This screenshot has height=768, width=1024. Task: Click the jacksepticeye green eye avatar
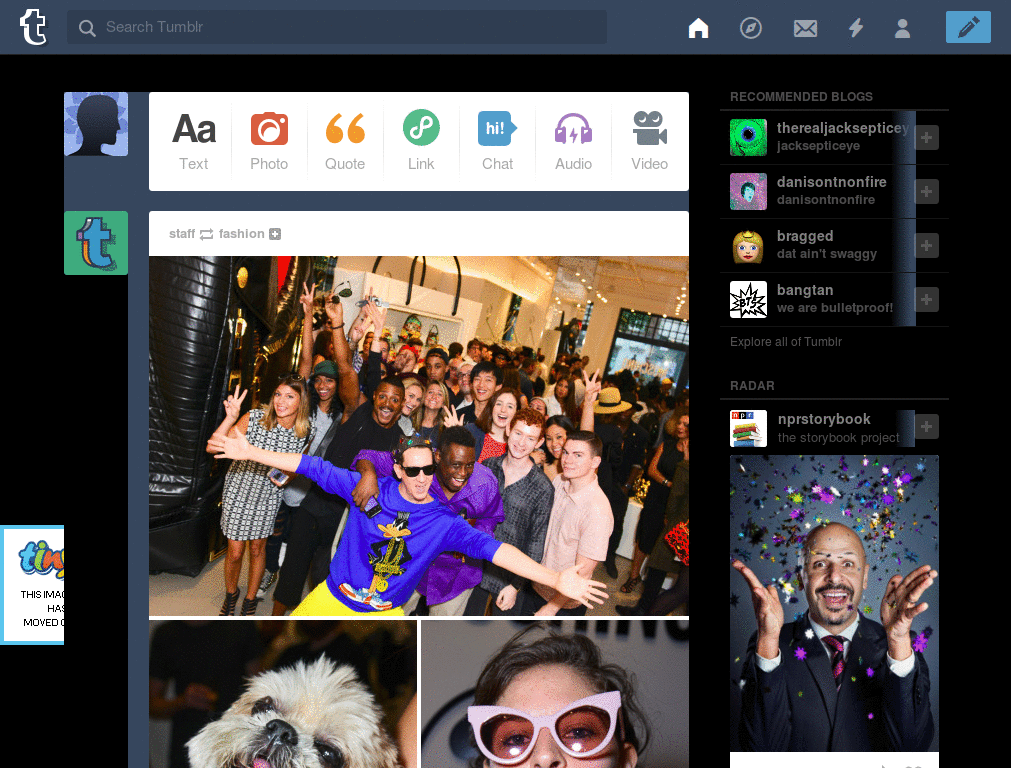pyautogui.click(x=748, y=138)
